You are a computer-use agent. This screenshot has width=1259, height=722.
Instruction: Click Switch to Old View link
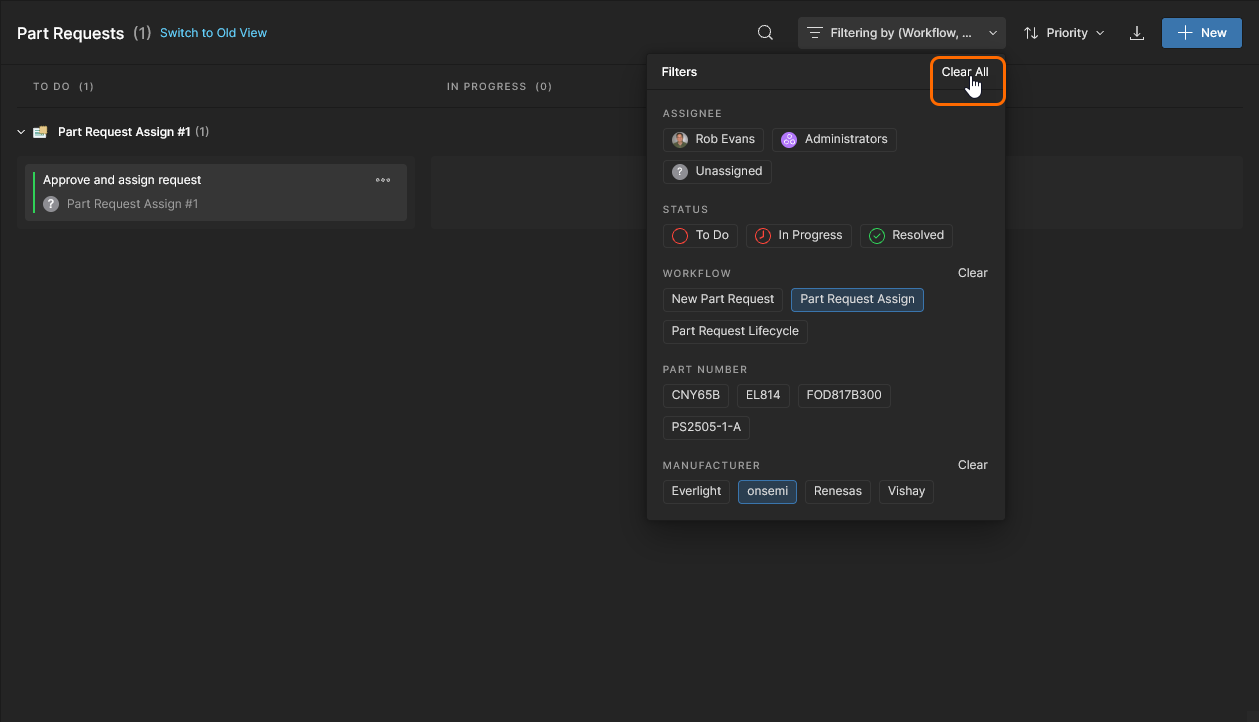213,33
